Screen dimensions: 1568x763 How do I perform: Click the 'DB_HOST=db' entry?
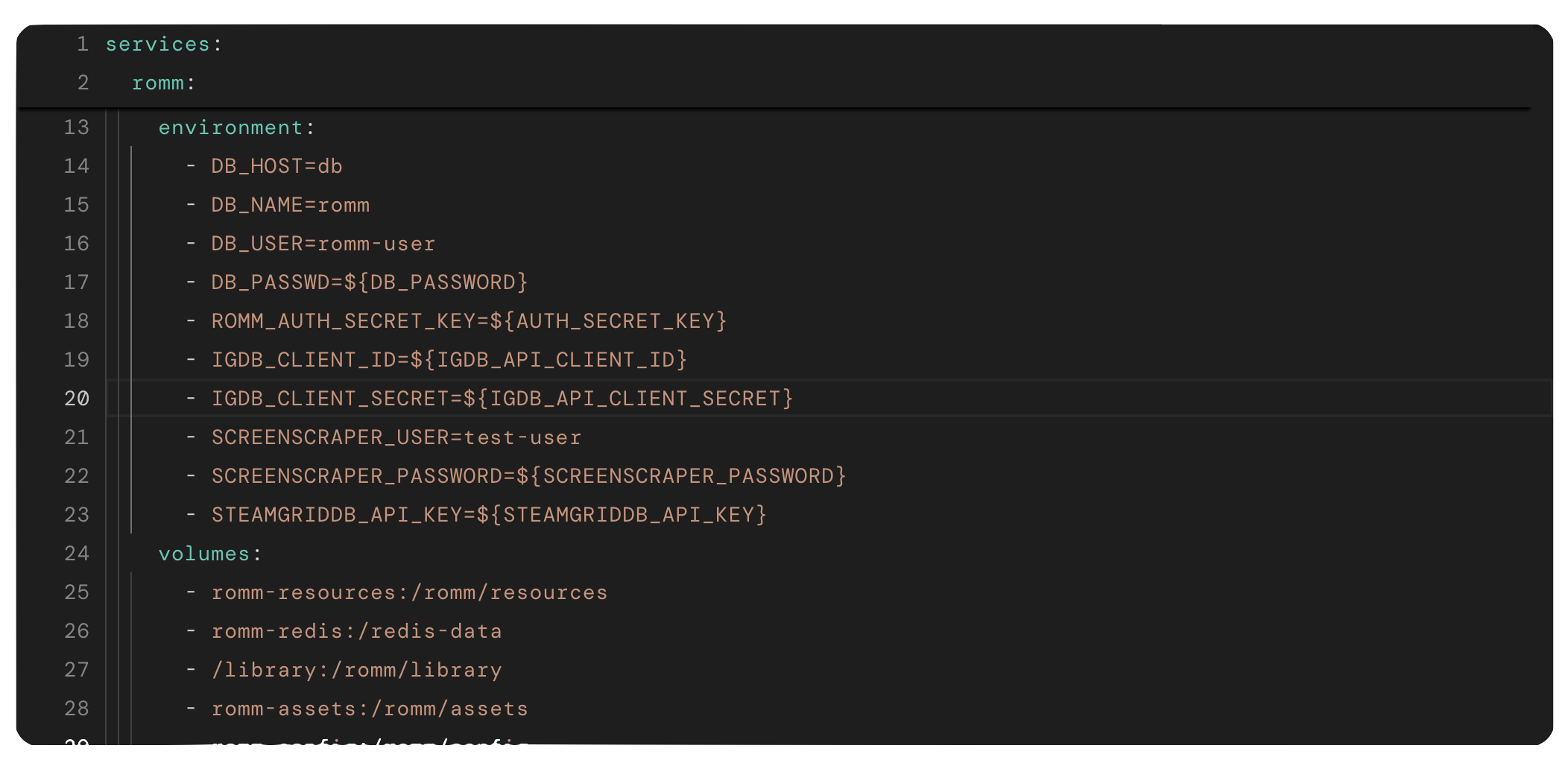(x=276, y=166)
